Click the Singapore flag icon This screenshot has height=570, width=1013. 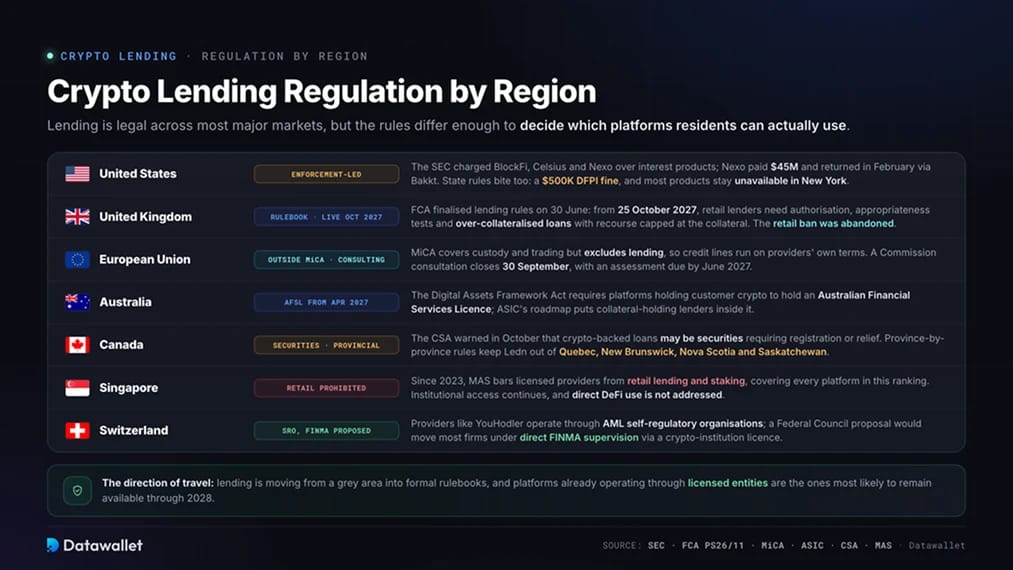tap(78, 388)
